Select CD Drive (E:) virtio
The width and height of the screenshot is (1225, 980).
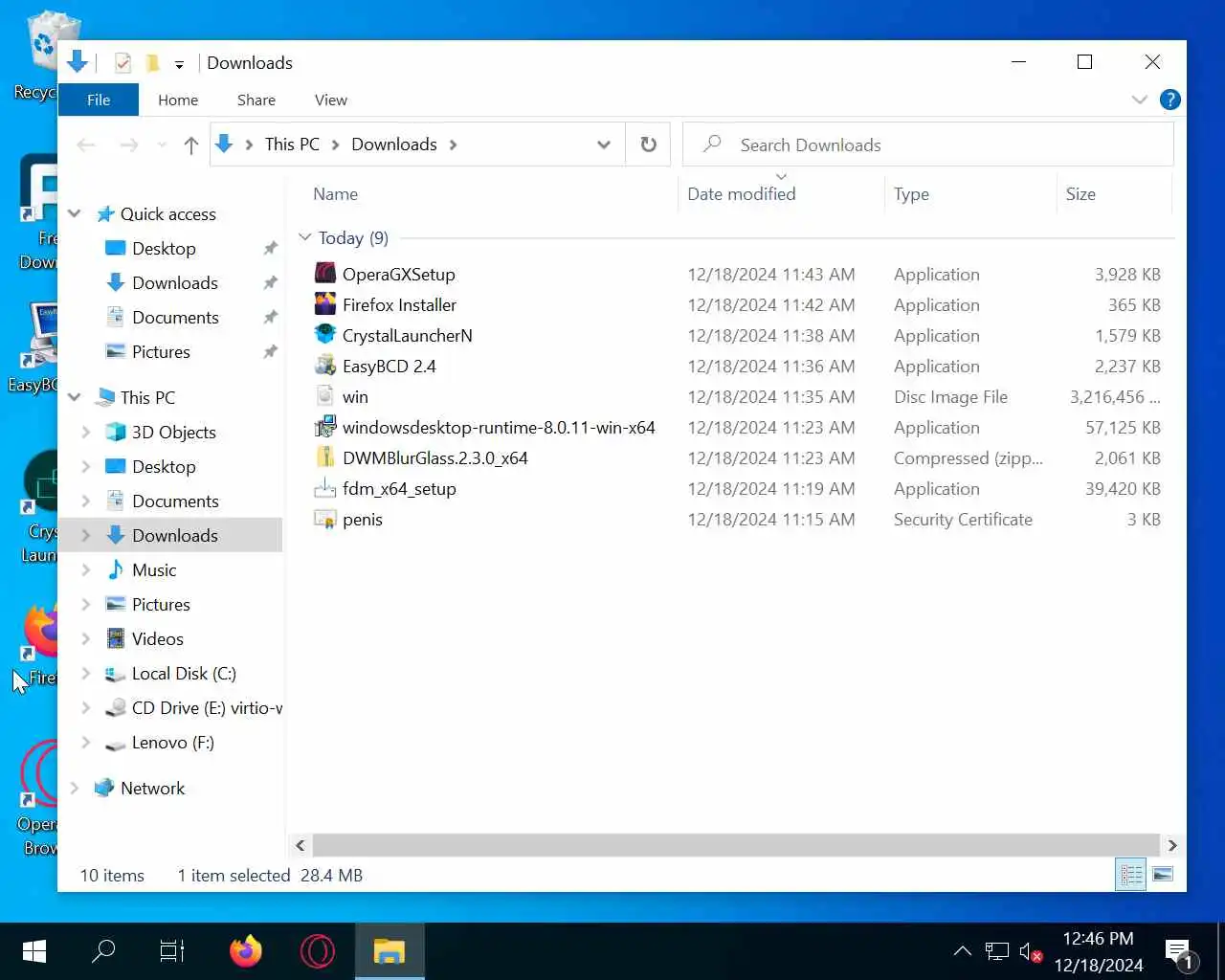coord(207,708)
